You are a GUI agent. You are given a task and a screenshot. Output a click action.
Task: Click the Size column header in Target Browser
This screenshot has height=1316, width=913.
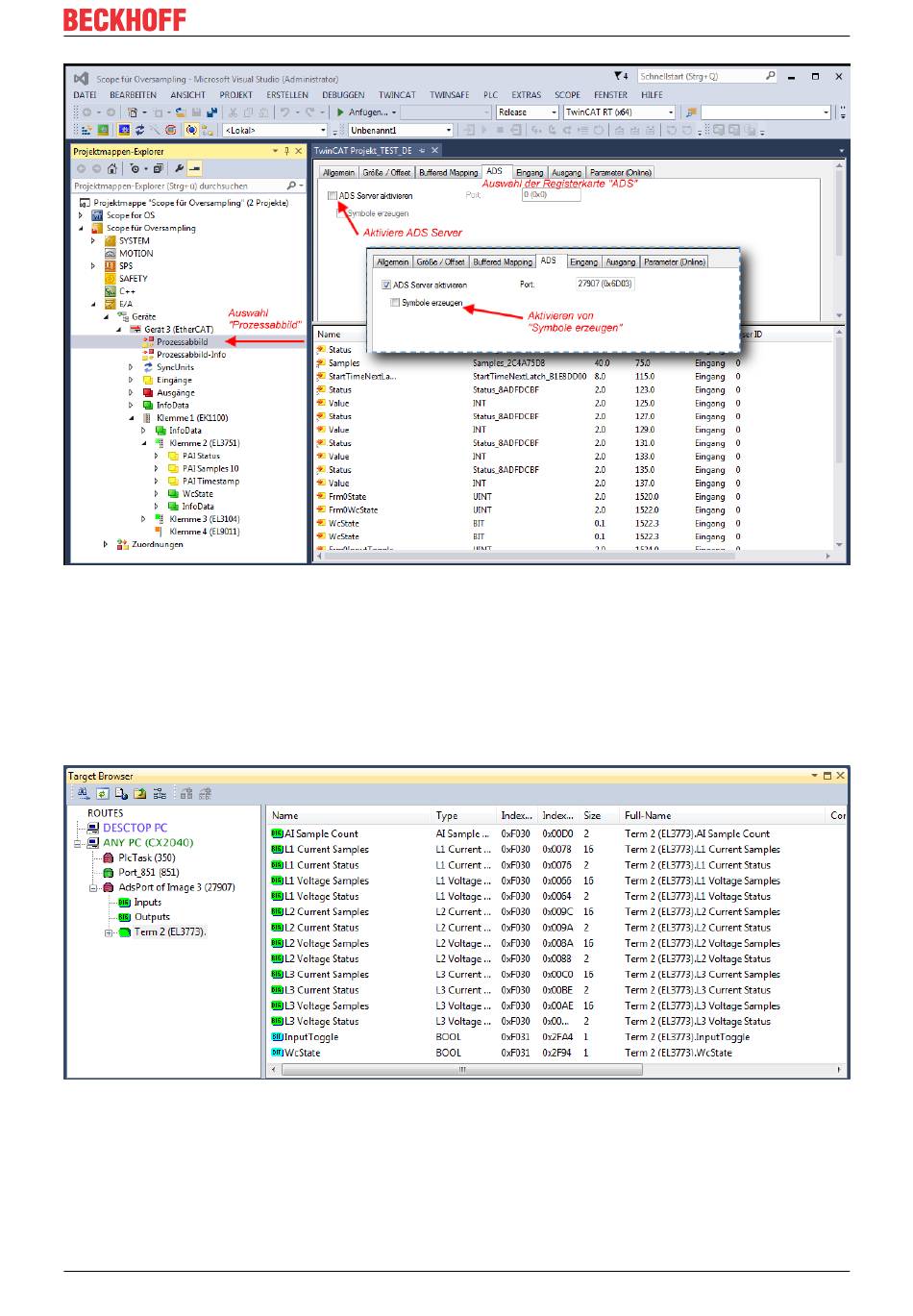tap(592, 815)
